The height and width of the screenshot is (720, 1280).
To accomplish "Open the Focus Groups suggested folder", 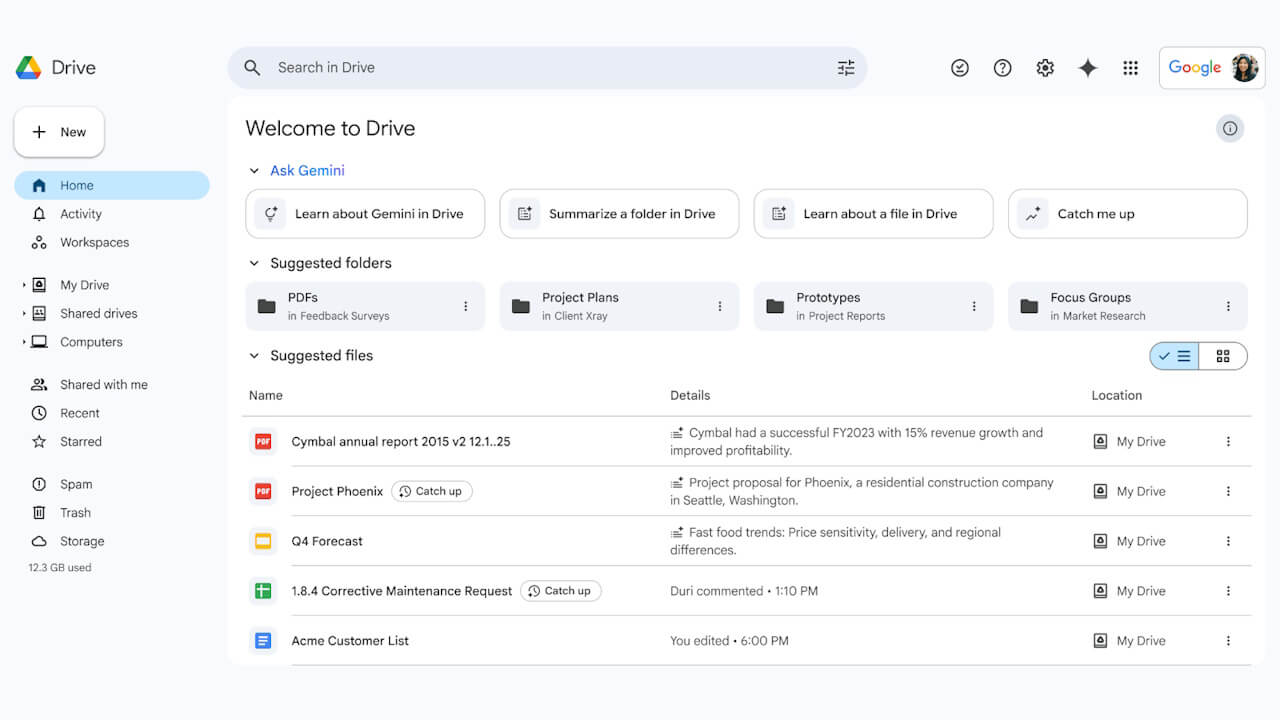I will point(1127,306).
